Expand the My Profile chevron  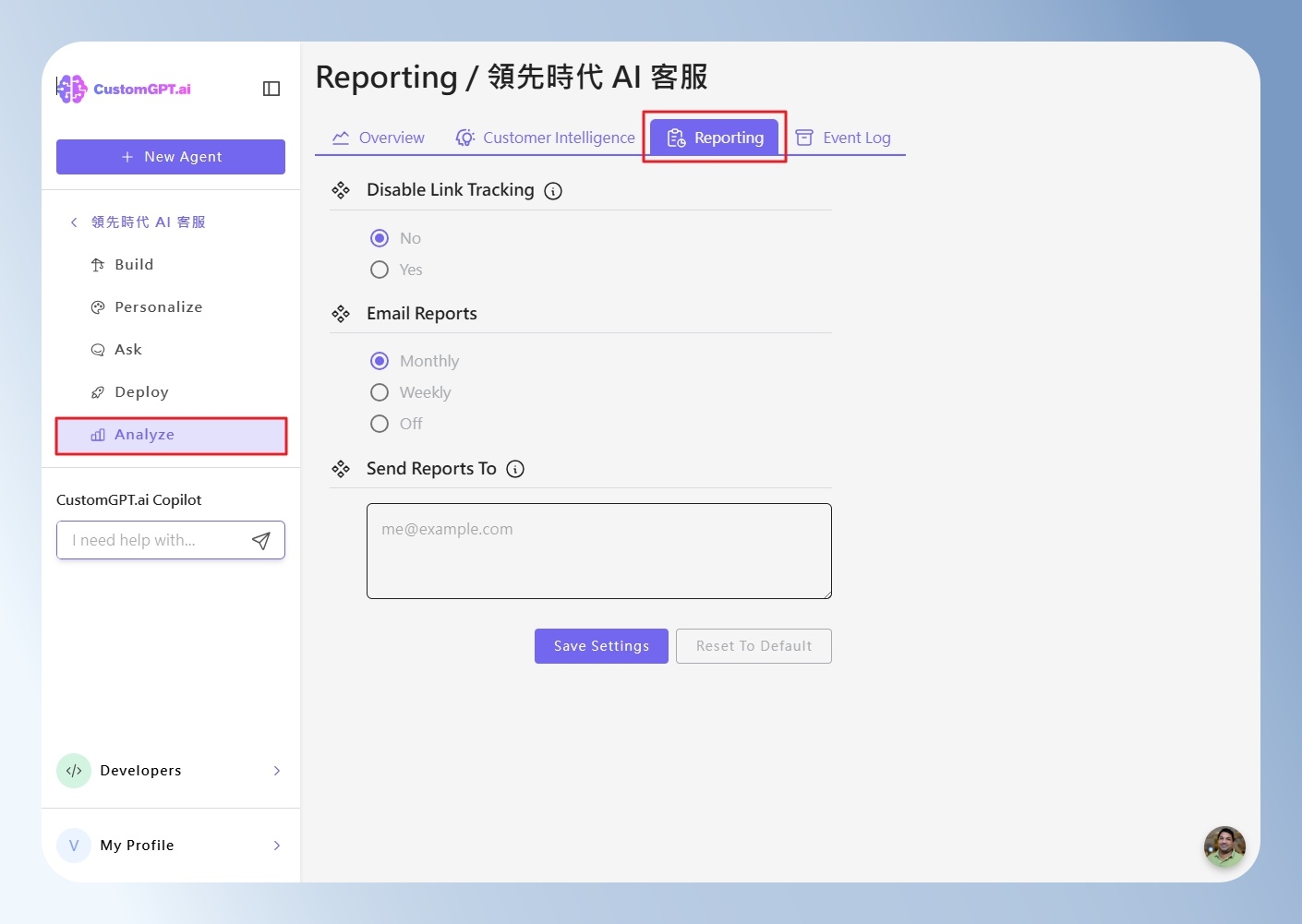(277, 846)
